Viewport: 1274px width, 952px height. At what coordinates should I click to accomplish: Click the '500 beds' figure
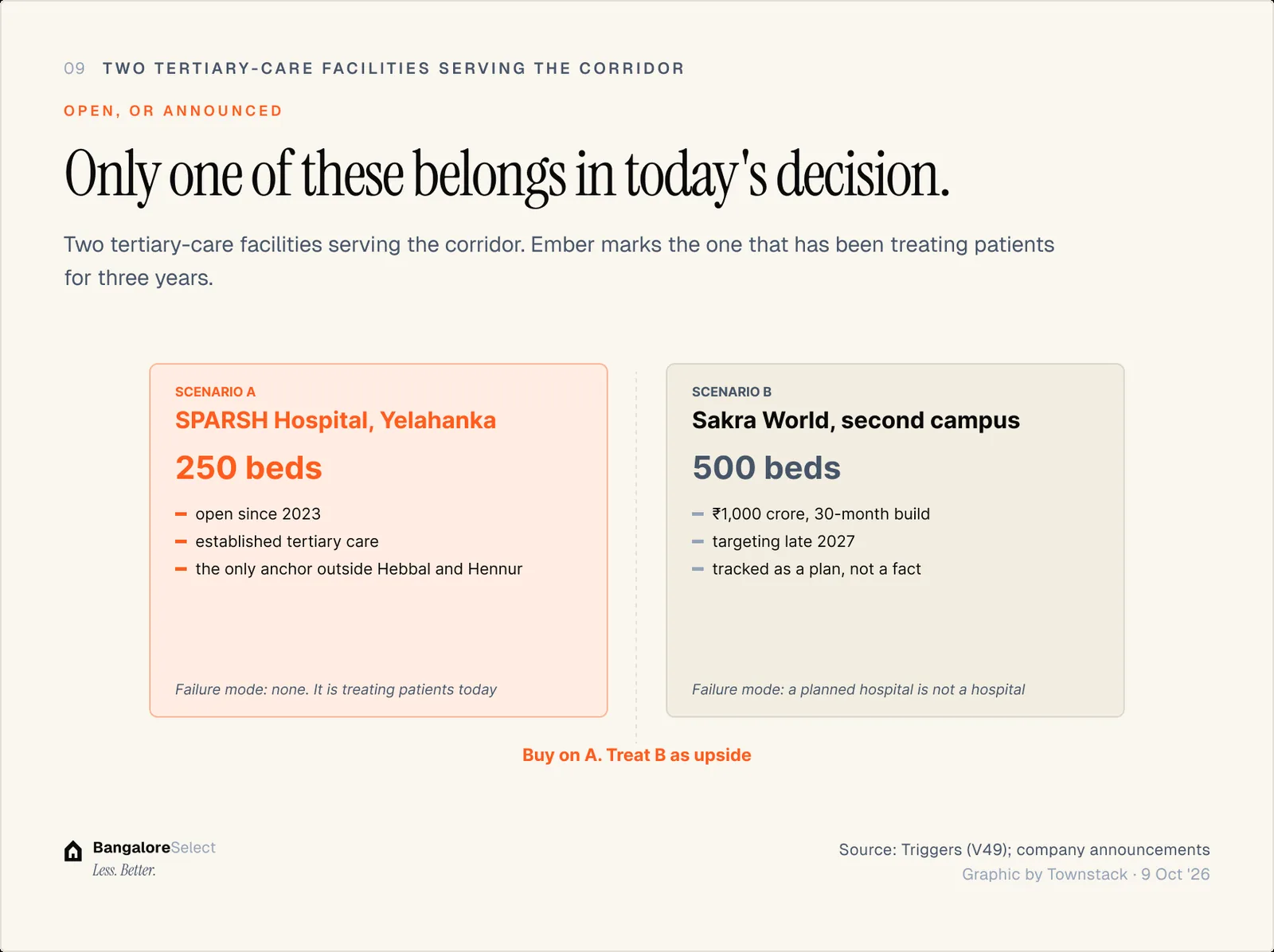click(766, 468)
